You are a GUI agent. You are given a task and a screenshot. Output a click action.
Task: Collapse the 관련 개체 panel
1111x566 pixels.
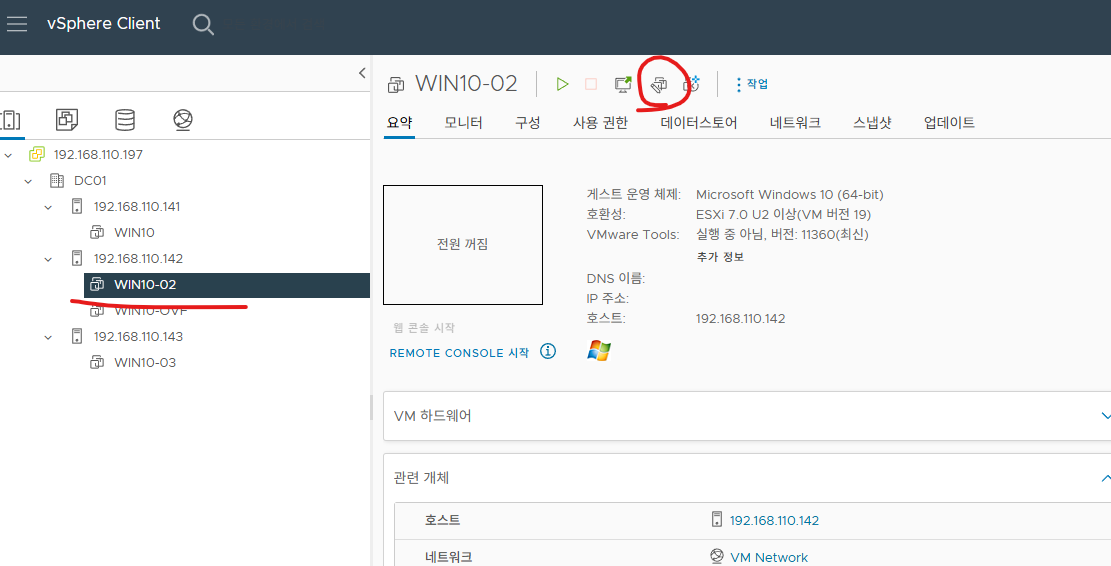pyautogui.click(x=1105, y=478)
